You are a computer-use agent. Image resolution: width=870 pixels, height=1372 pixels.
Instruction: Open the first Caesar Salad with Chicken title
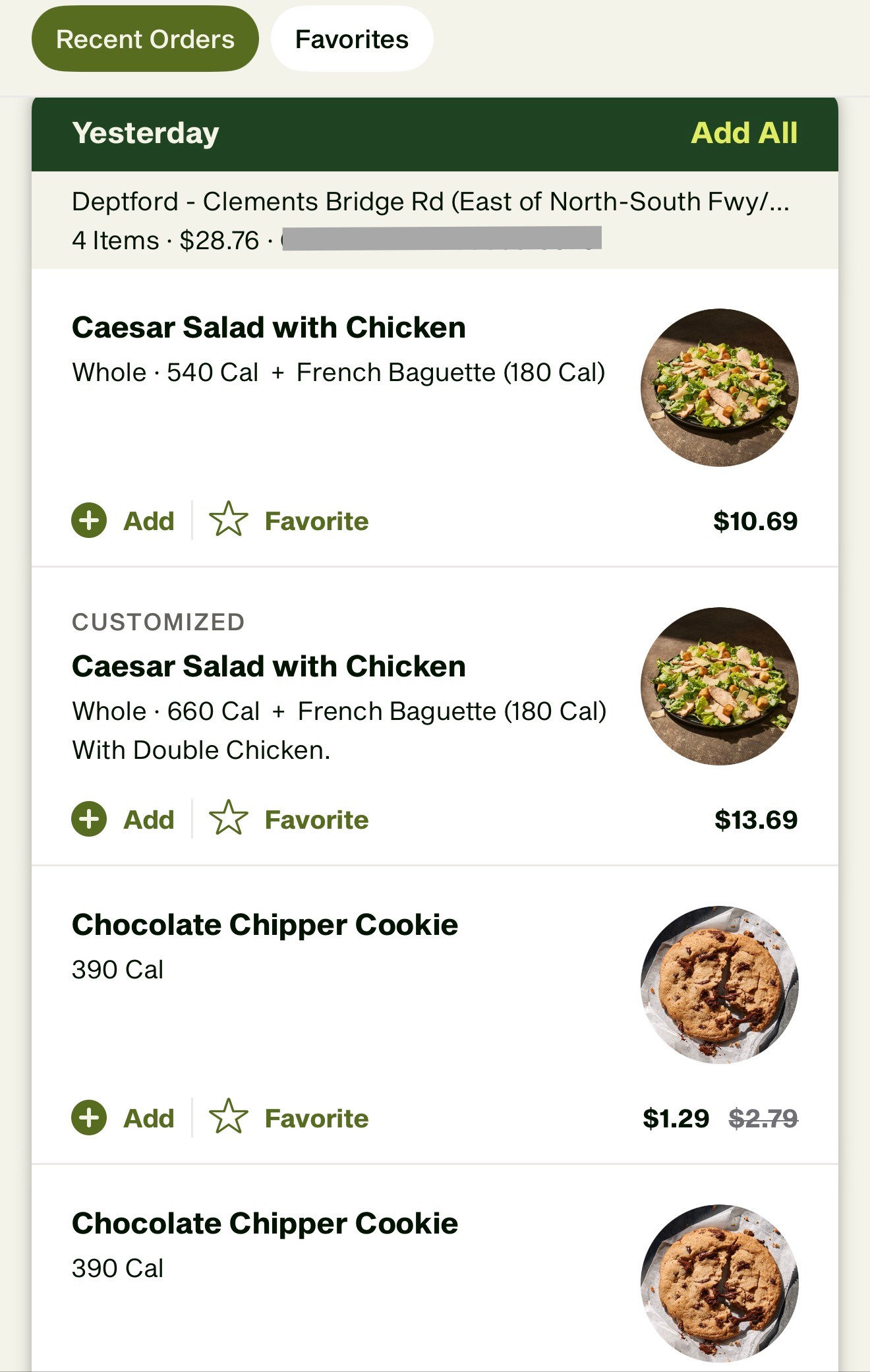click(x=269, y=328)
